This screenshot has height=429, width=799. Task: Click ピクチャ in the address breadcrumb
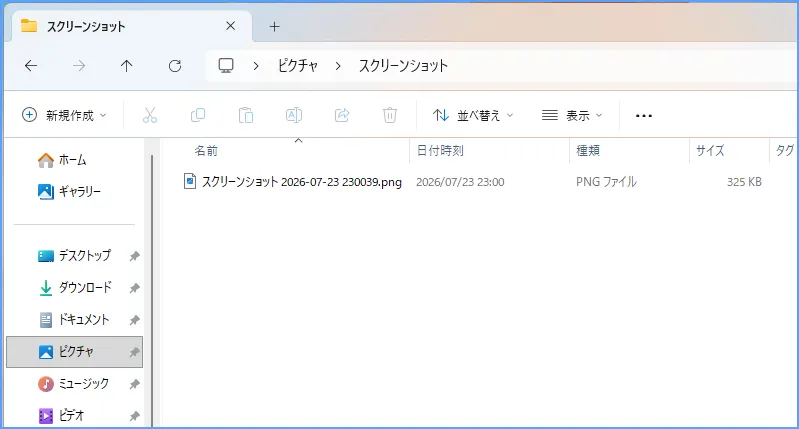(298, 66)
